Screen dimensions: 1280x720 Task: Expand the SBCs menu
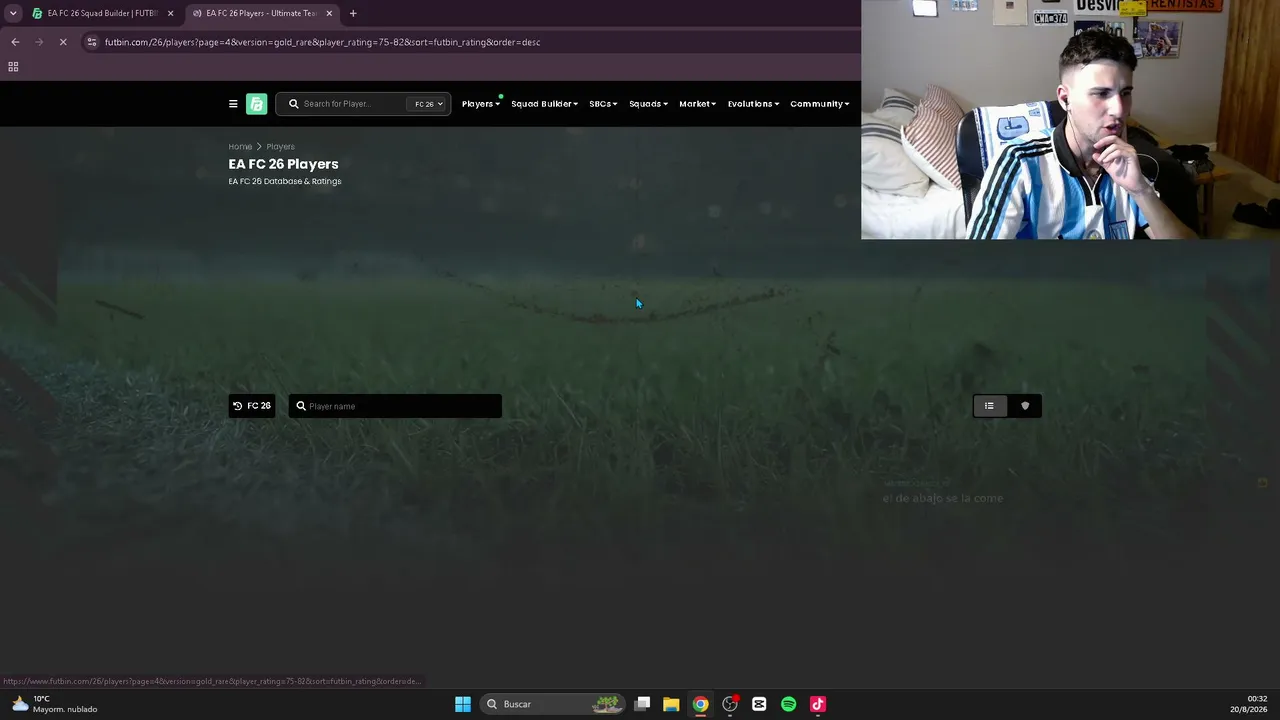click(603, 104)
